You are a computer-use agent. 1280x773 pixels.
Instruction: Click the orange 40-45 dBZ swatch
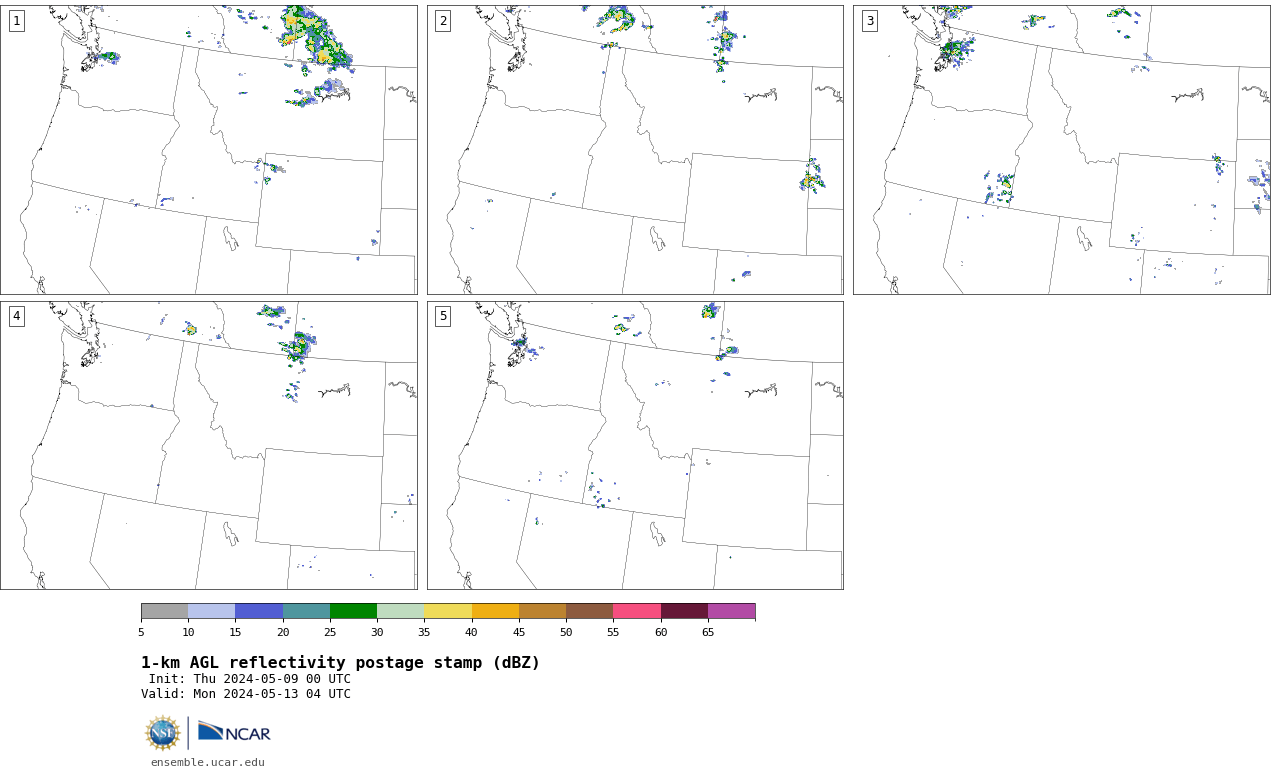click(x=495, y=611)
